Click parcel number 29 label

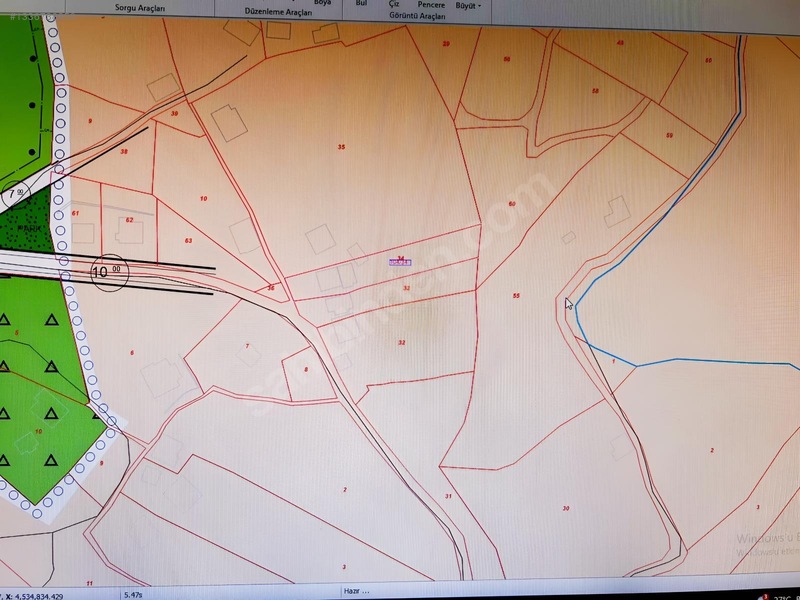tap(446, 44)
